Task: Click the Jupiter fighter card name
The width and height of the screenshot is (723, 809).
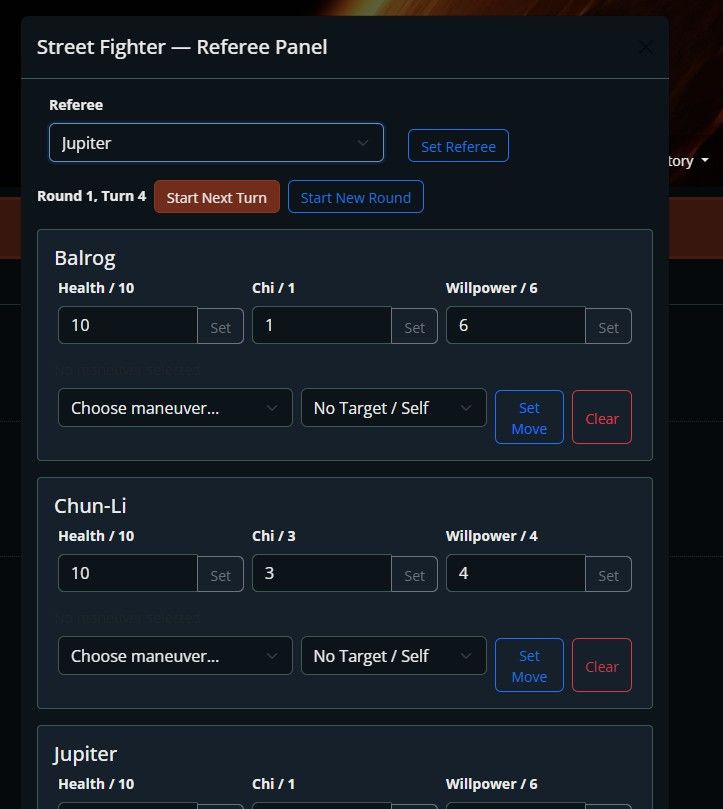Action: tap(85, 754)
